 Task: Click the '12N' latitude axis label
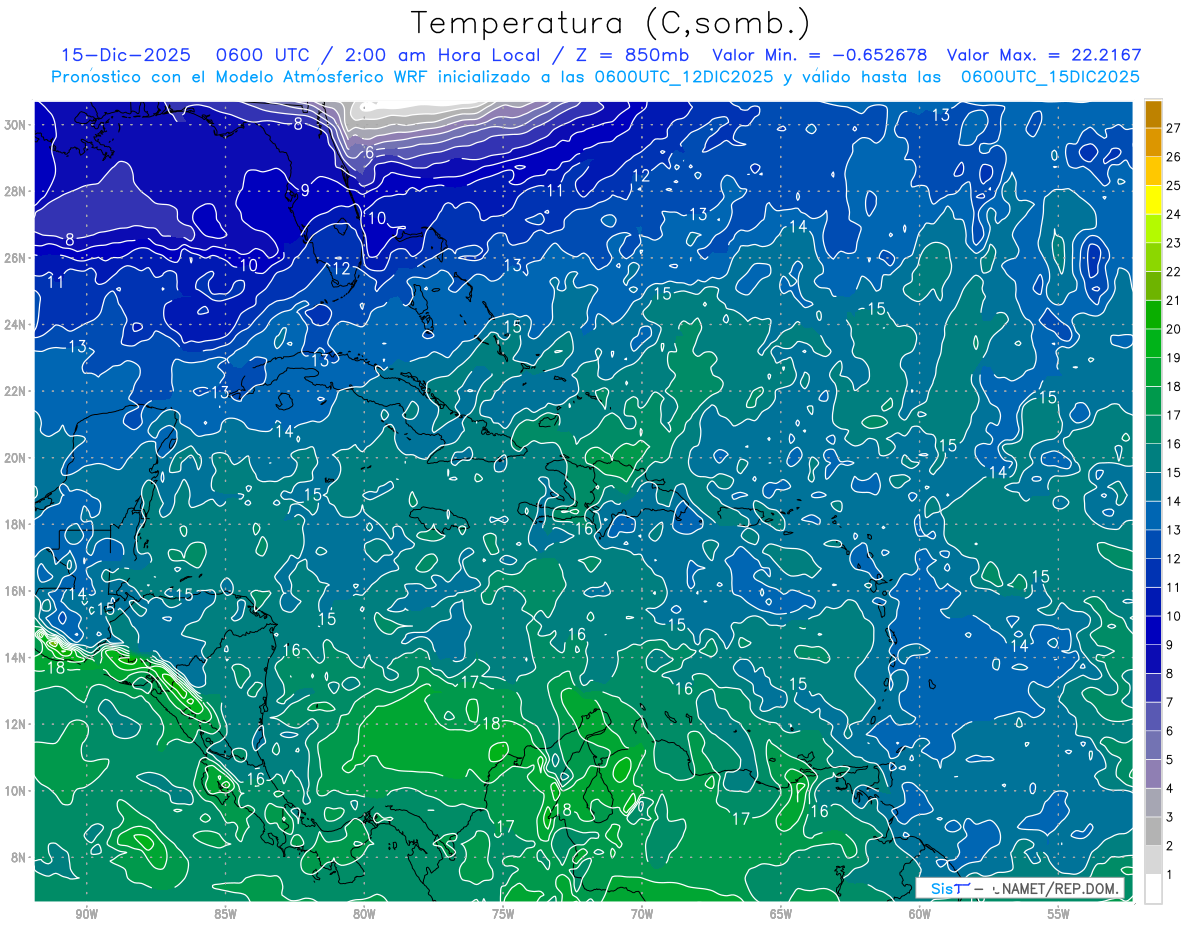(17, 724)
